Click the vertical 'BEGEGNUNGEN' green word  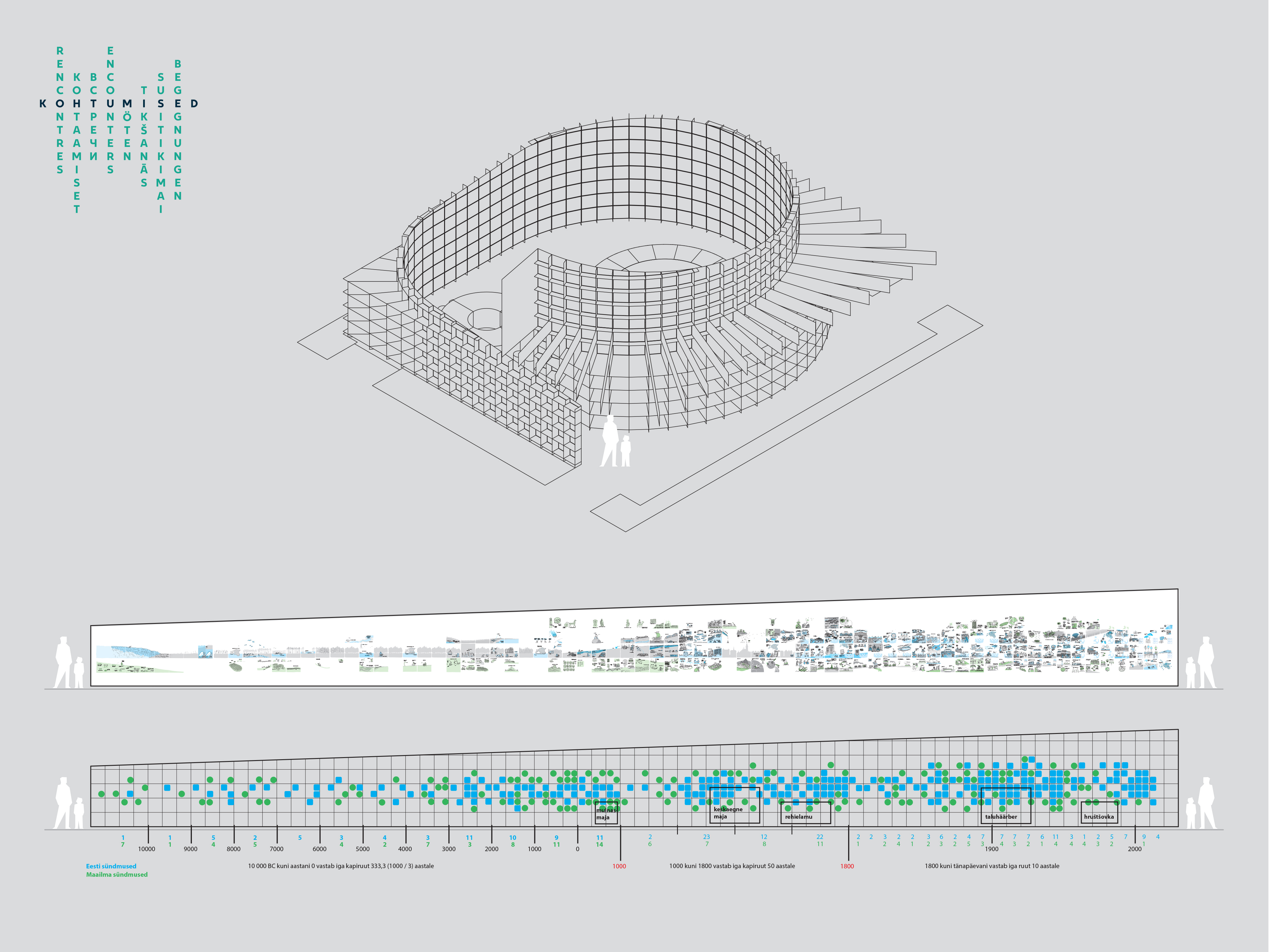[178, 130]
